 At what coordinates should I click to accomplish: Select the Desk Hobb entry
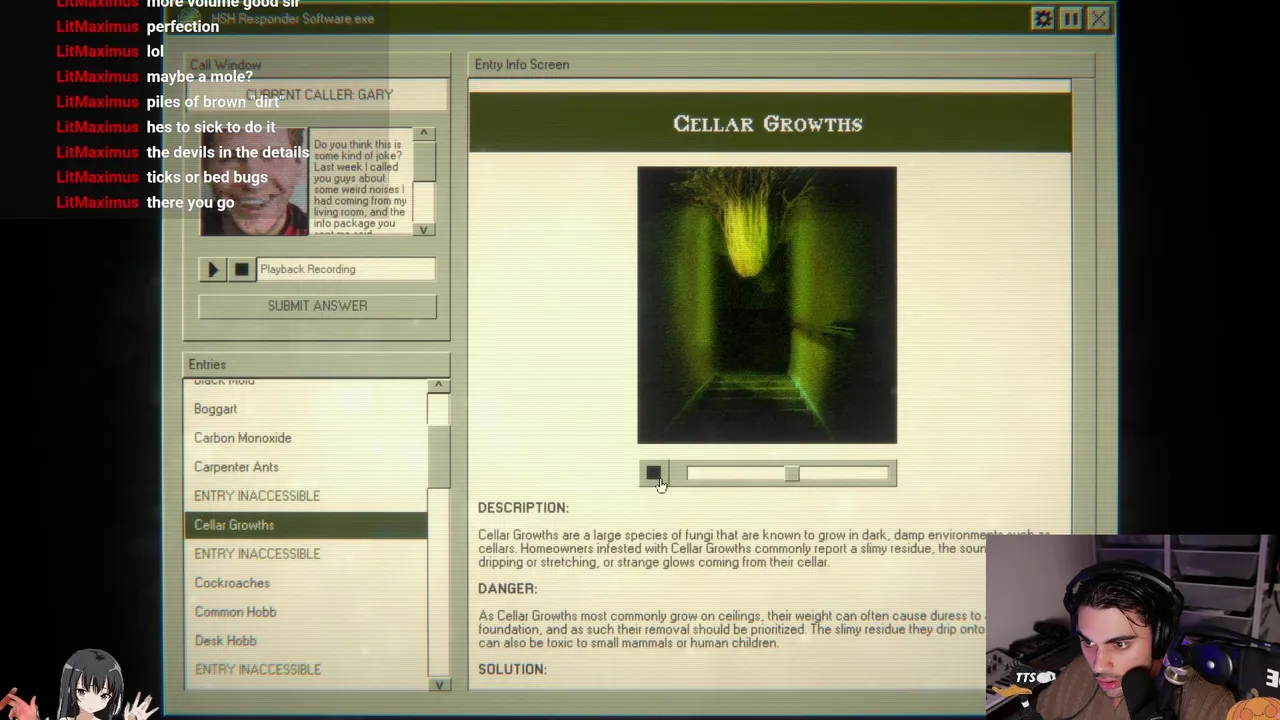click(305, 641)
